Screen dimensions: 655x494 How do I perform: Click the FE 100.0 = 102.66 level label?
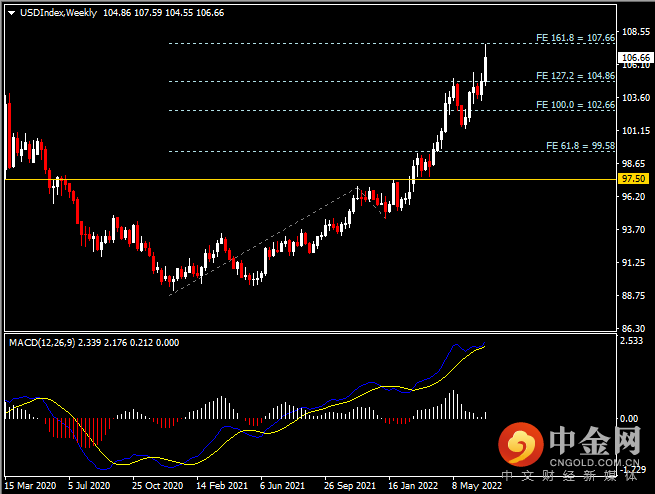575,104
